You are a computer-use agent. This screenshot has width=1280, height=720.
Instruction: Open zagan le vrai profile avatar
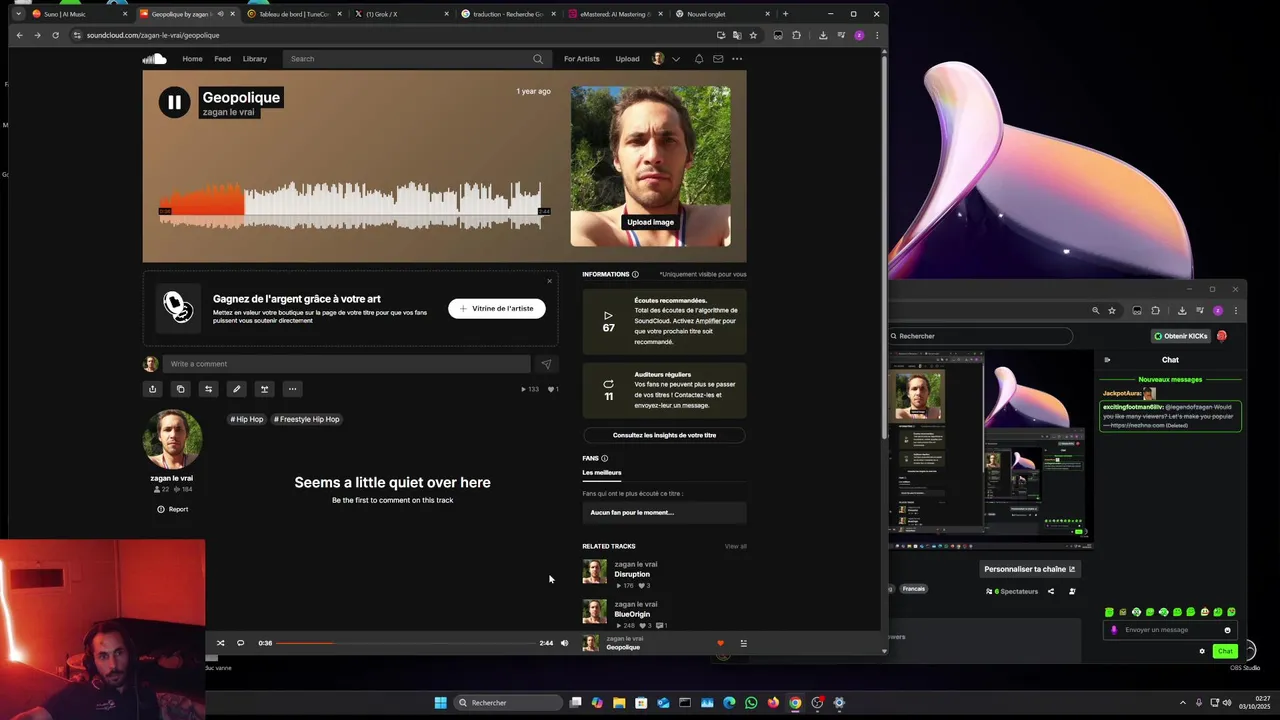[x=172, y=438]
